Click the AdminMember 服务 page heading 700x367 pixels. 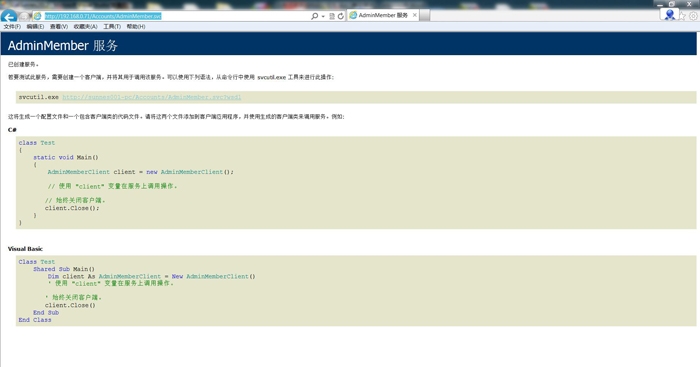point(62,46)
